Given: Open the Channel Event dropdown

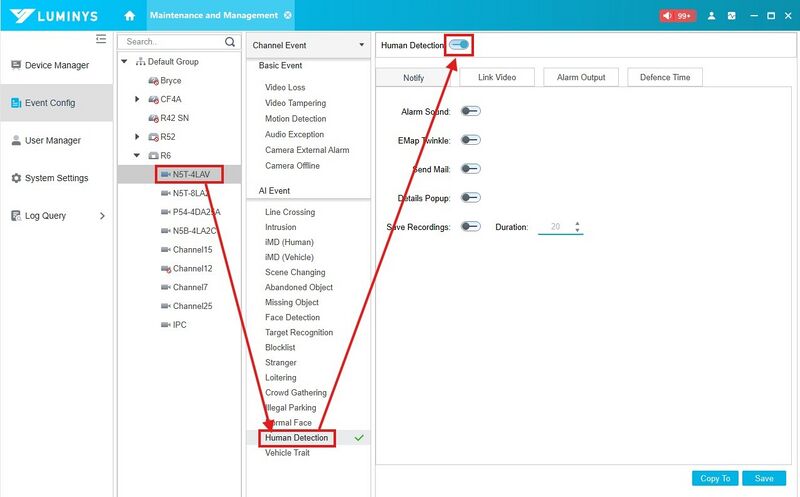Looking at the screenshot, I should pos(309,45).
